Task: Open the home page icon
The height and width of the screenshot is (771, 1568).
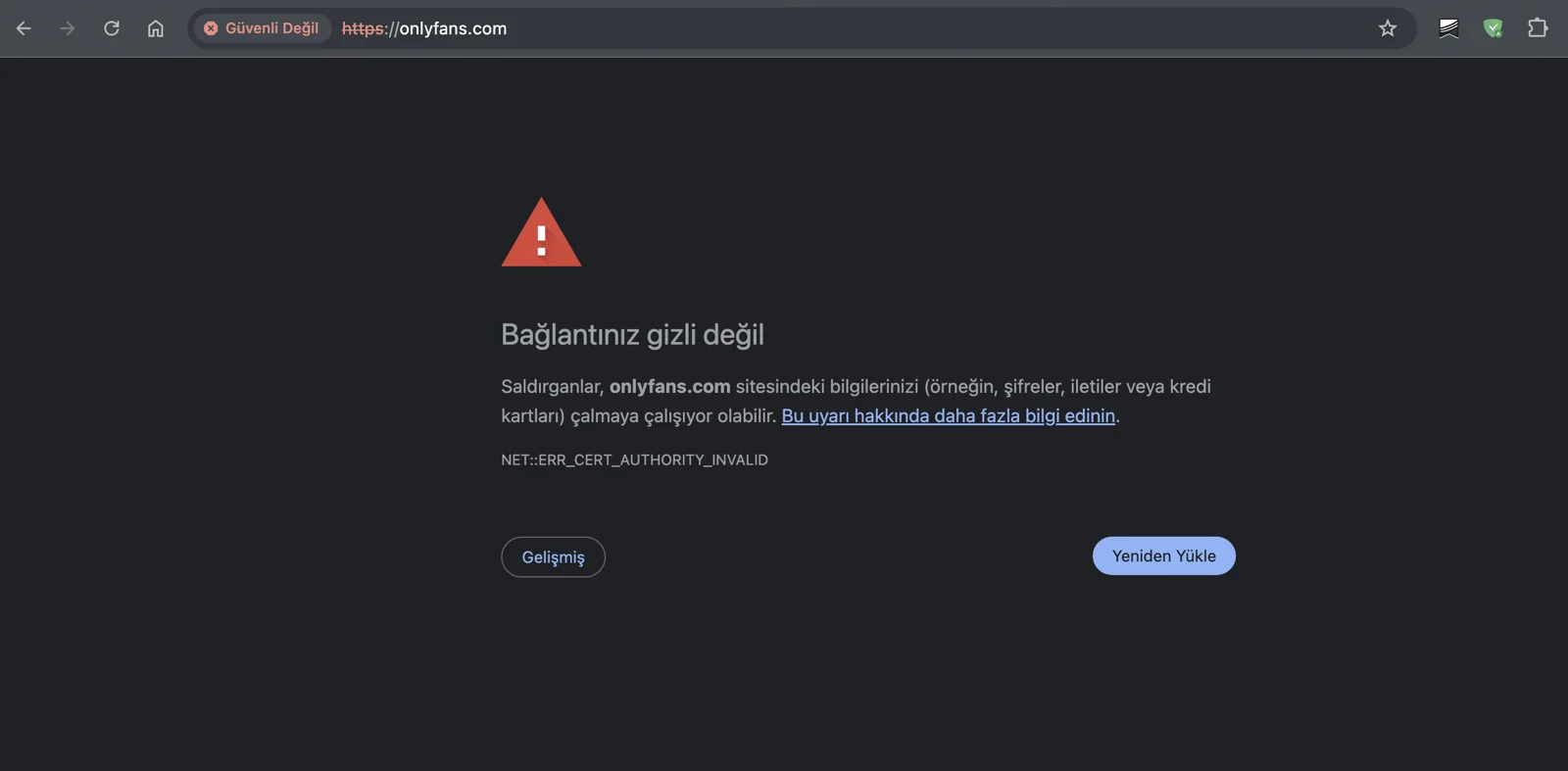Action: click(x=156, y=28)
